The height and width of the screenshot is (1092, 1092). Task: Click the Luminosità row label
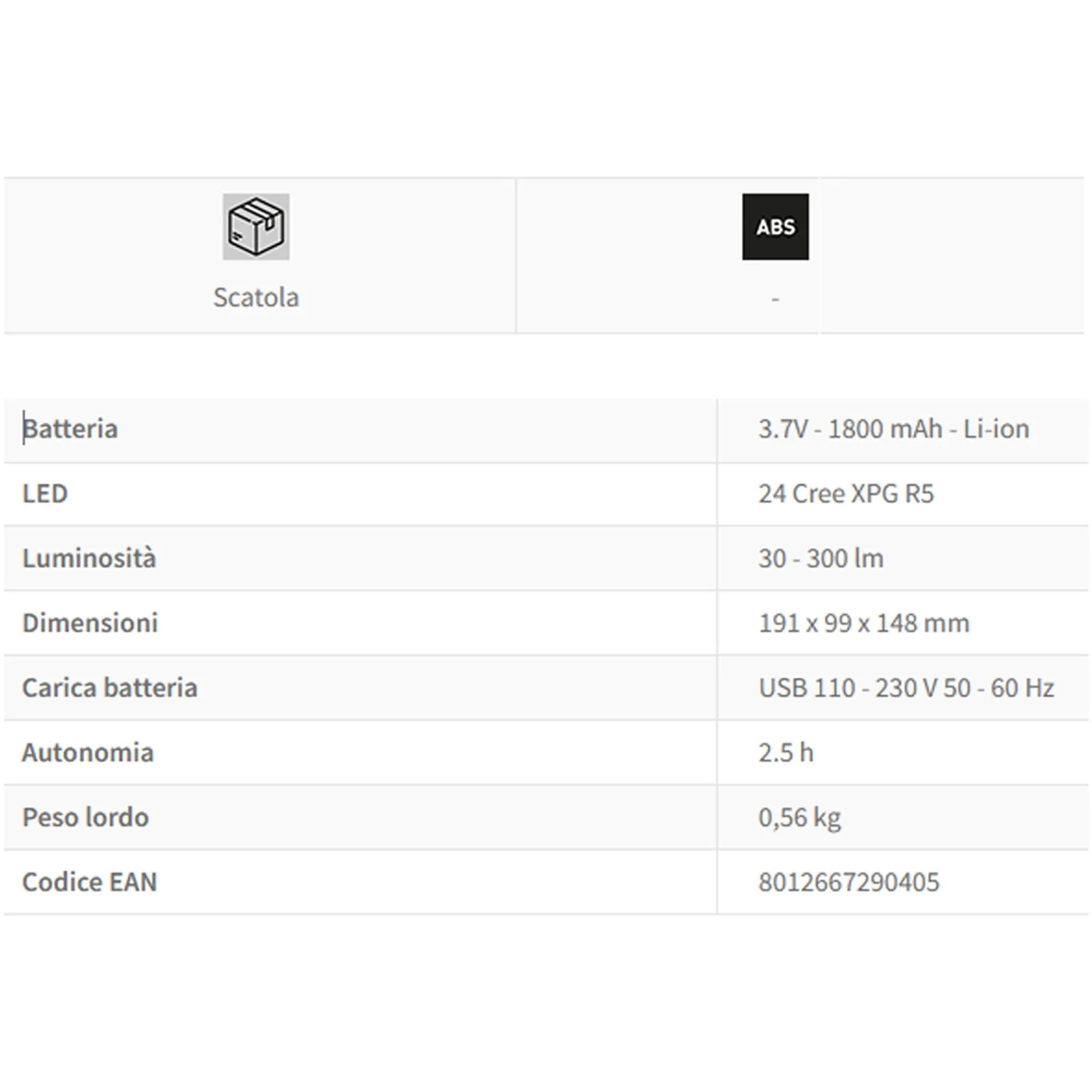click(89, 558)
